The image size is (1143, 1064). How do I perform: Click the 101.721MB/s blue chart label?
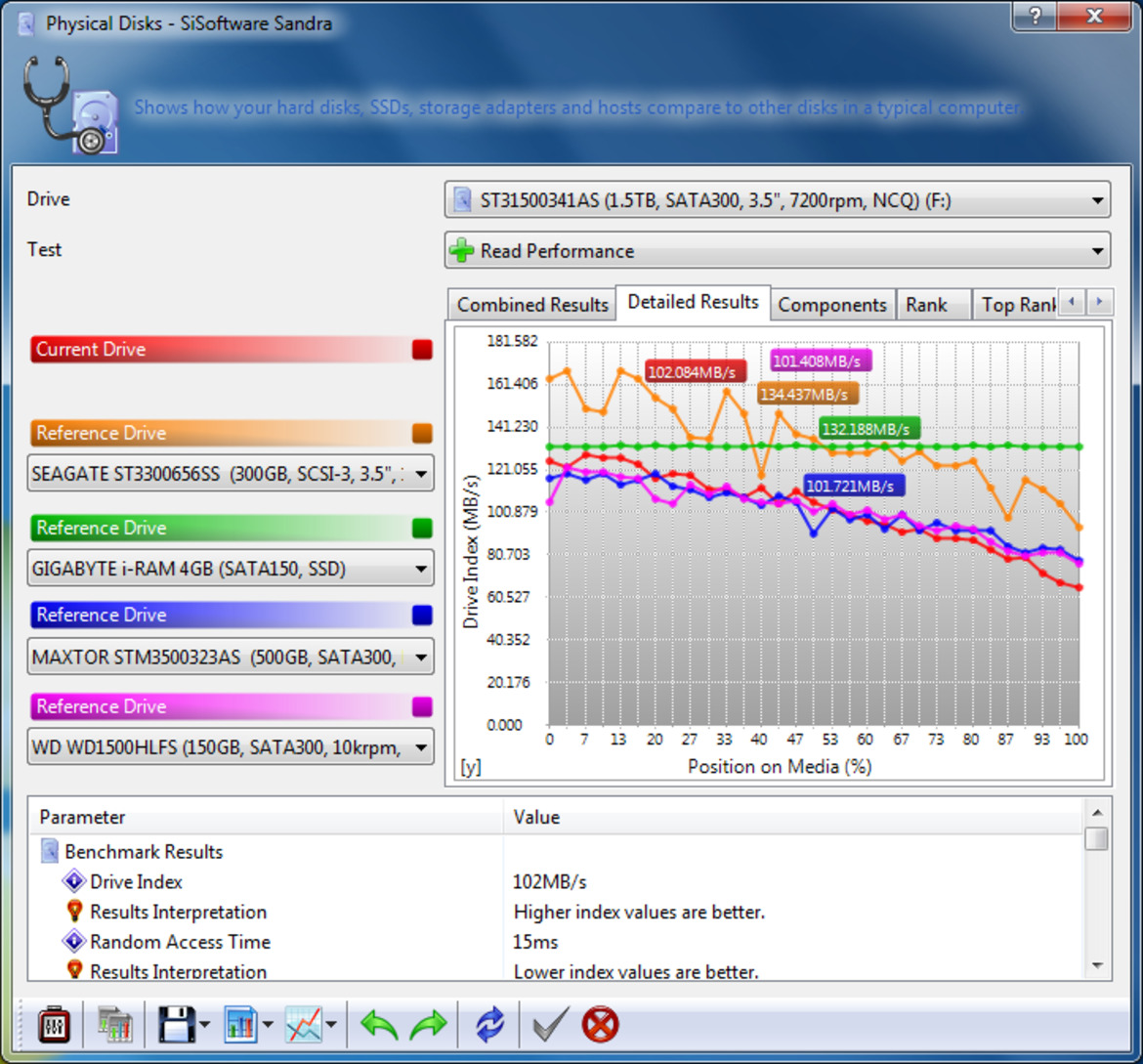click(854, 486)
